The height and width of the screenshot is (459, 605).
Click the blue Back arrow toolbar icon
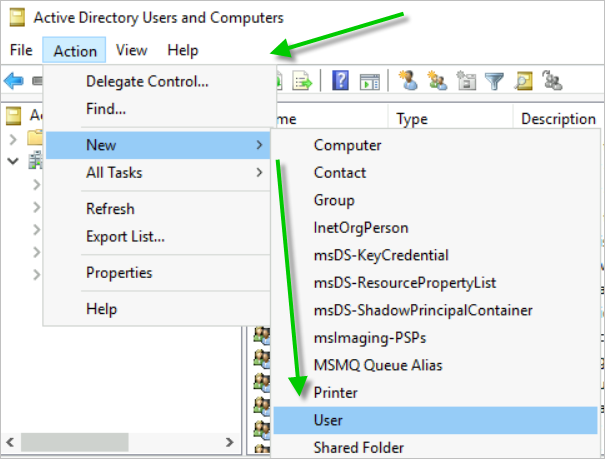coord(14,81)
